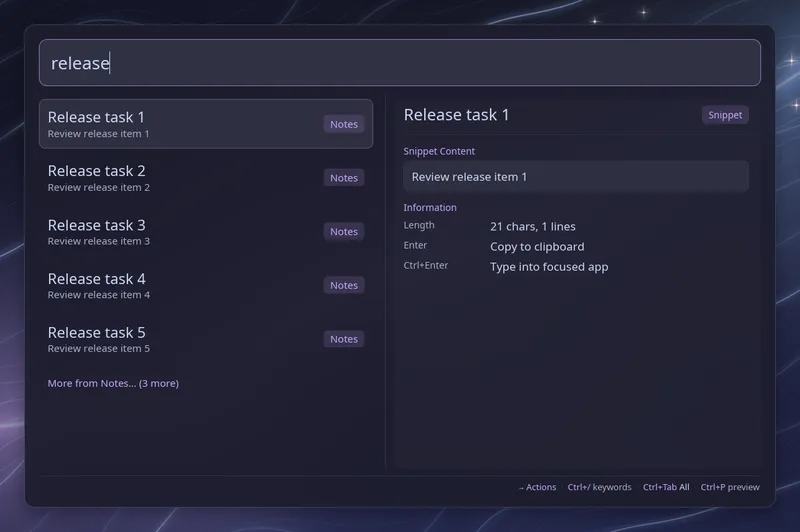The image size is (800, 532).
Task: Click the "Ctrl+Enter" shortcut label
Action: coord(426,265)
